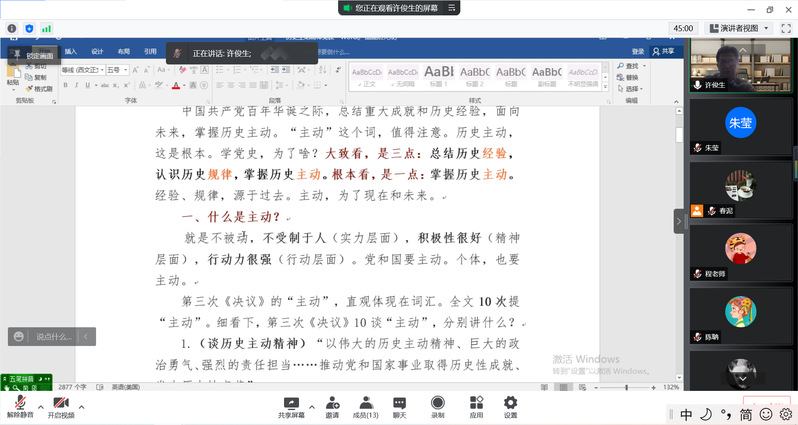Open audio options arrow beside 解除静音
Screen dimensions: 798x425
tap(39, 406)
